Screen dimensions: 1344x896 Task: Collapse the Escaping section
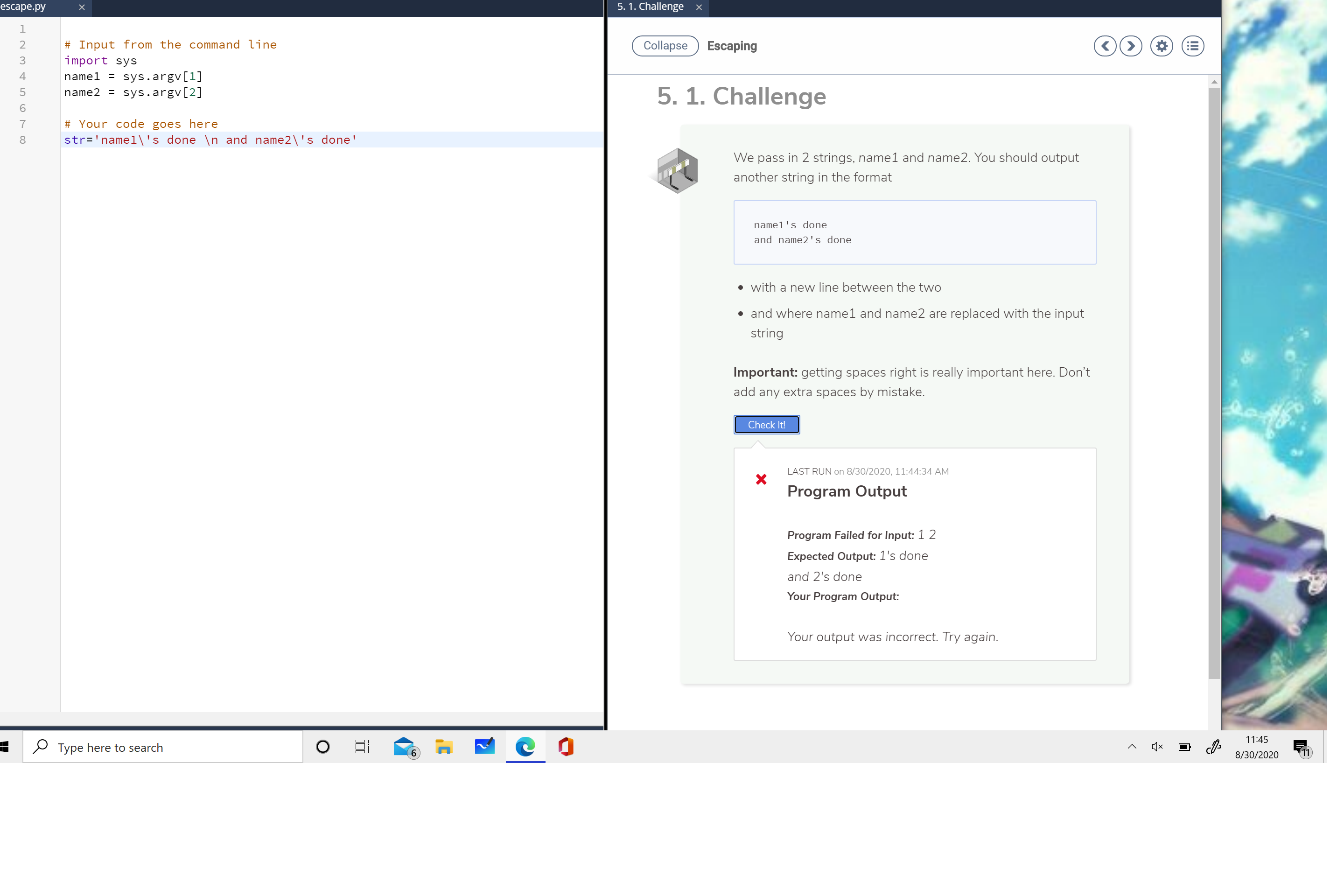click(665, 46)
